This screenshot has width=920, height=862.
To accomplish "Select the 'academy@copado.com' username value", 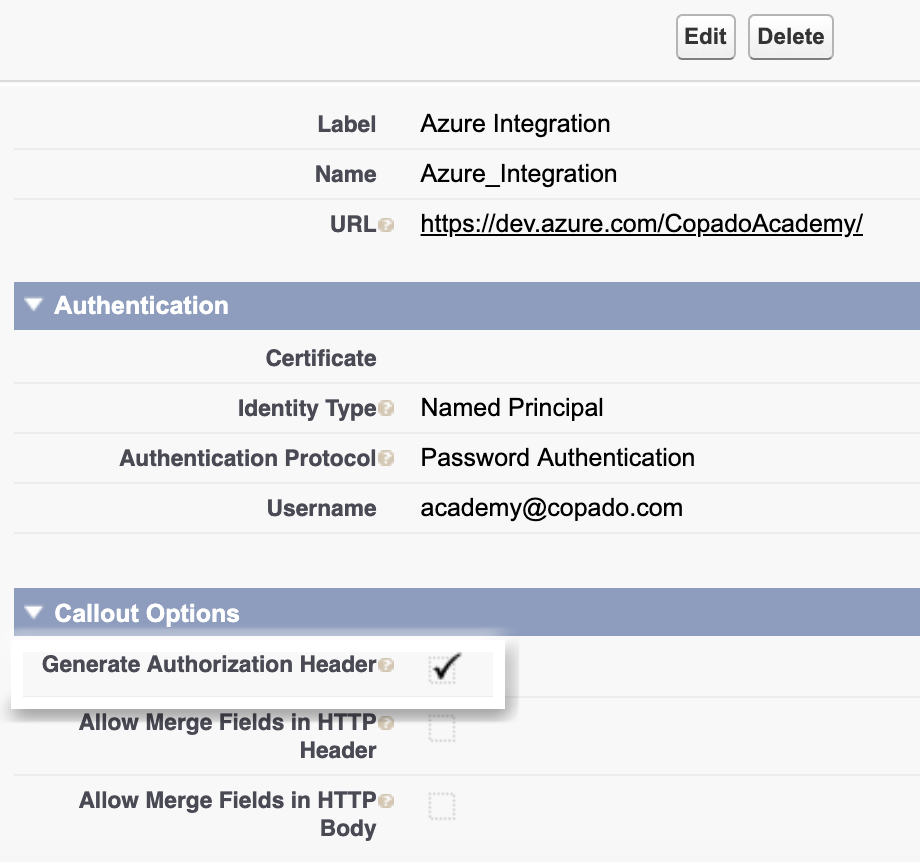I will 552,508.
